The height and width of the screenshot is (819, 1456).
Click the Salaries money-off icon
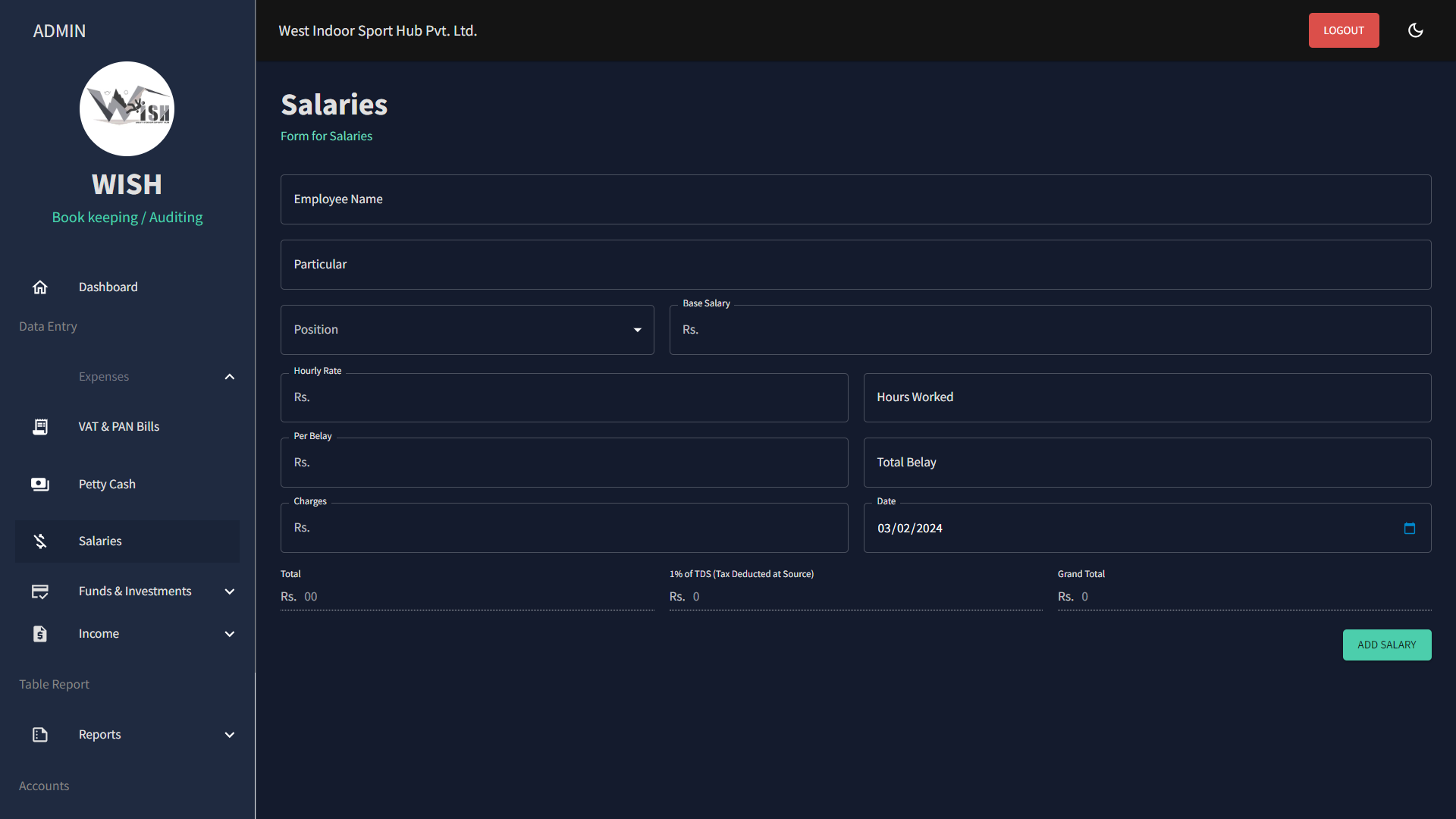tap(40, 541)
